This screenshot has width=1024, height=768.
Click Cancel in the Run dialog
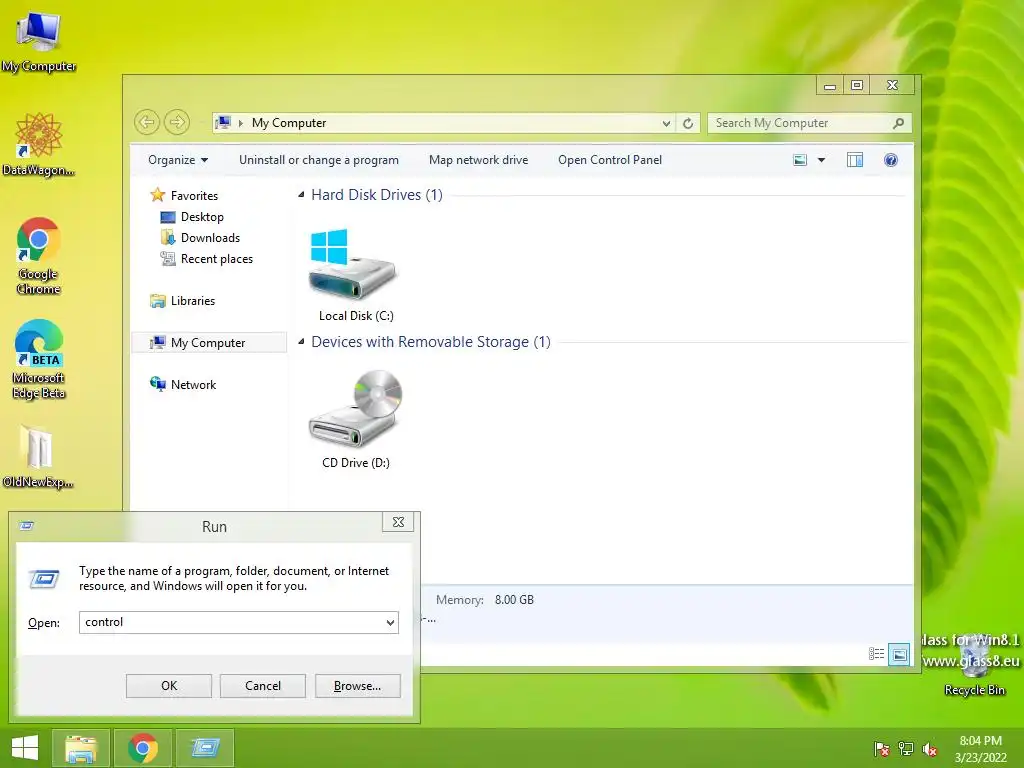[x=263, y=686]
